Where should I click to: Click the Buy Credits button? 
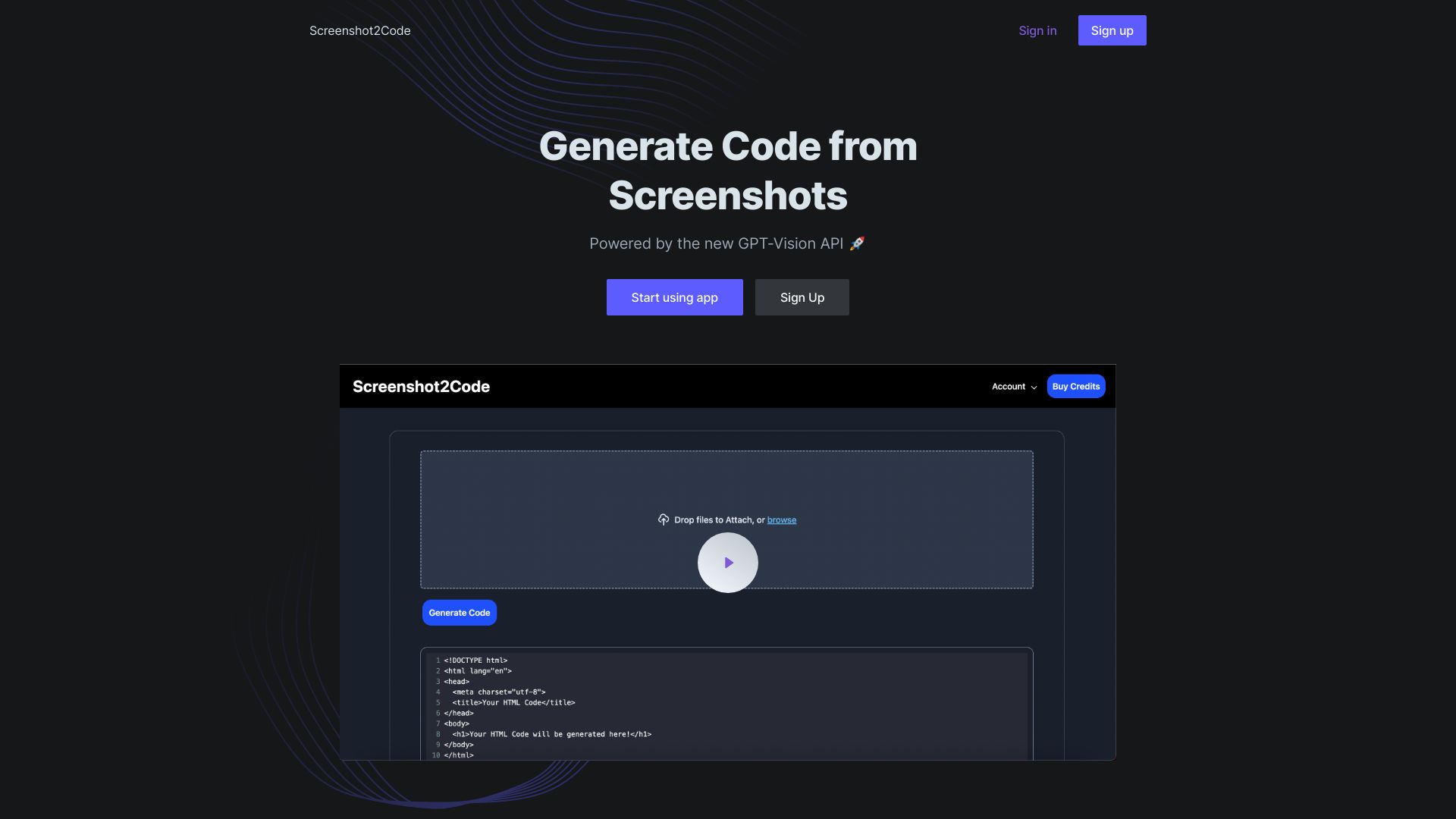pyautogui.click(x=1076, y=385)
